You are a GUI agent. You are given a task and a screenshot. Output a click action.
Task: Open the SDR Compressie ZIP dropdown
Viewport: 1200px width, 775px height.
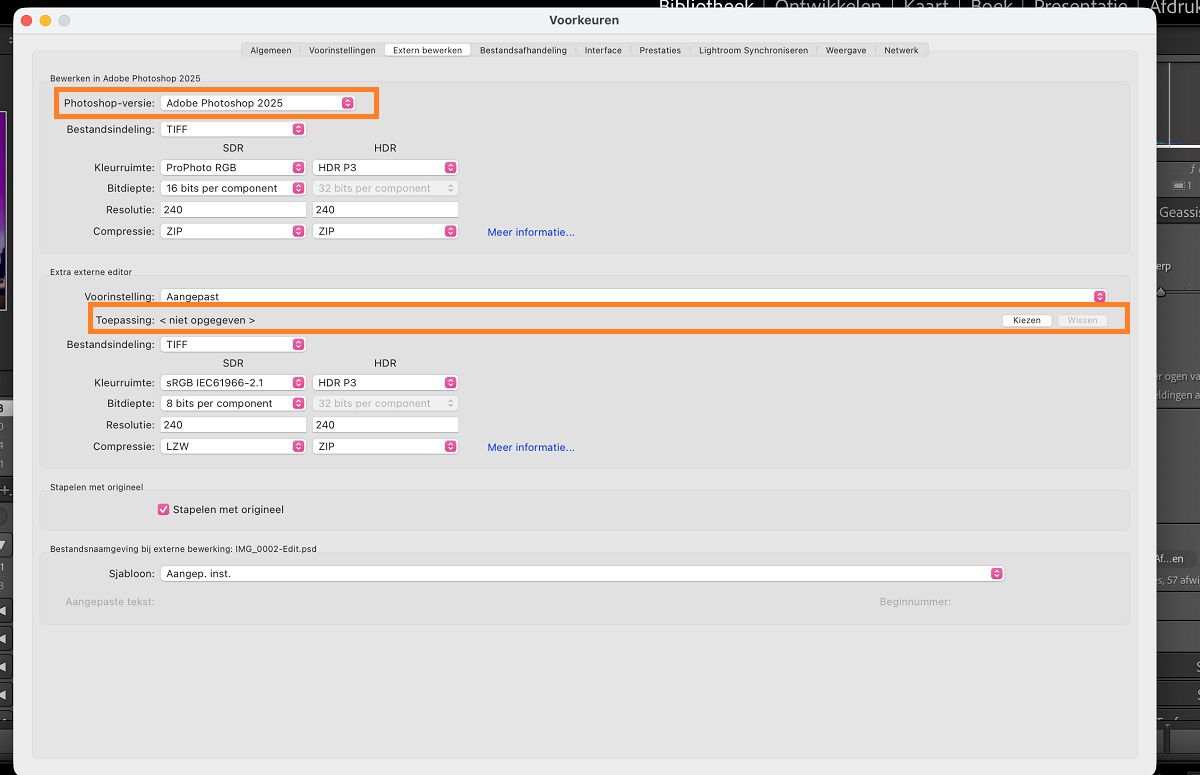click(233, 231)
